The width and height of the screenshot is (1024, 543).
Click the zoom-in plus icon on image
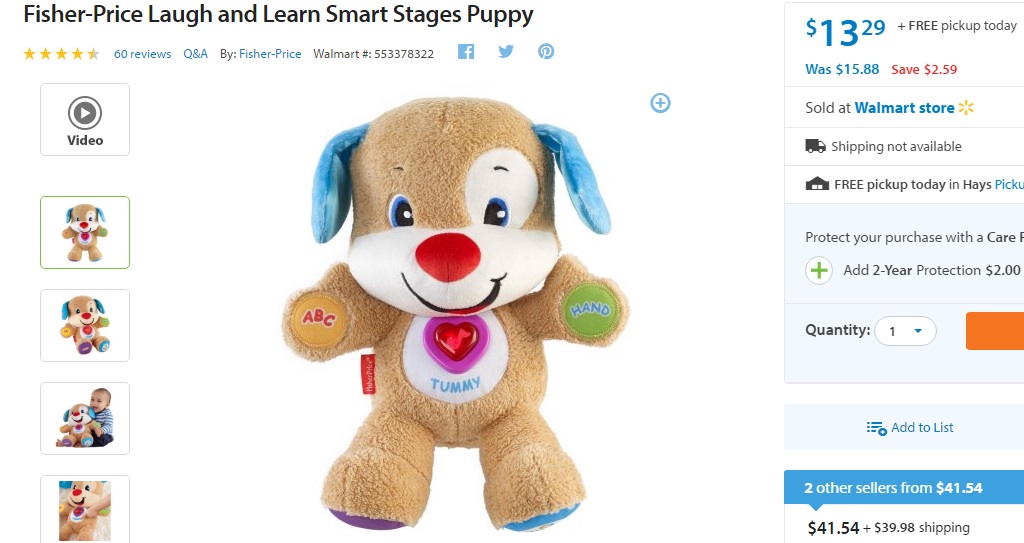coord(660,103)
